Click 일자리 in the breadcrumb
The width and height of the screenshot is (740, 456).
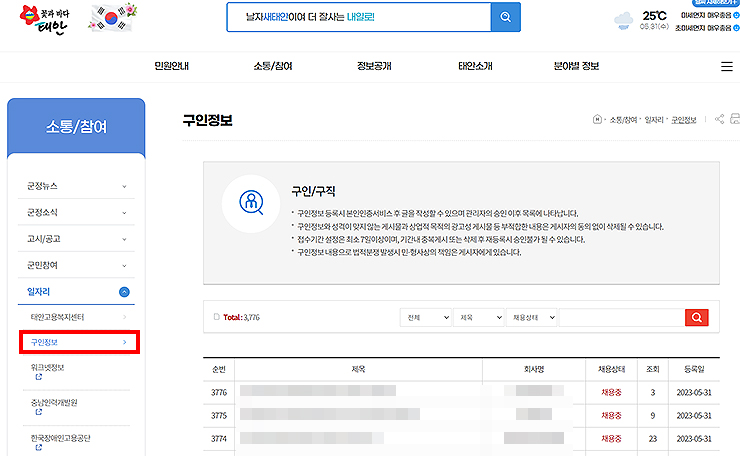654,120
